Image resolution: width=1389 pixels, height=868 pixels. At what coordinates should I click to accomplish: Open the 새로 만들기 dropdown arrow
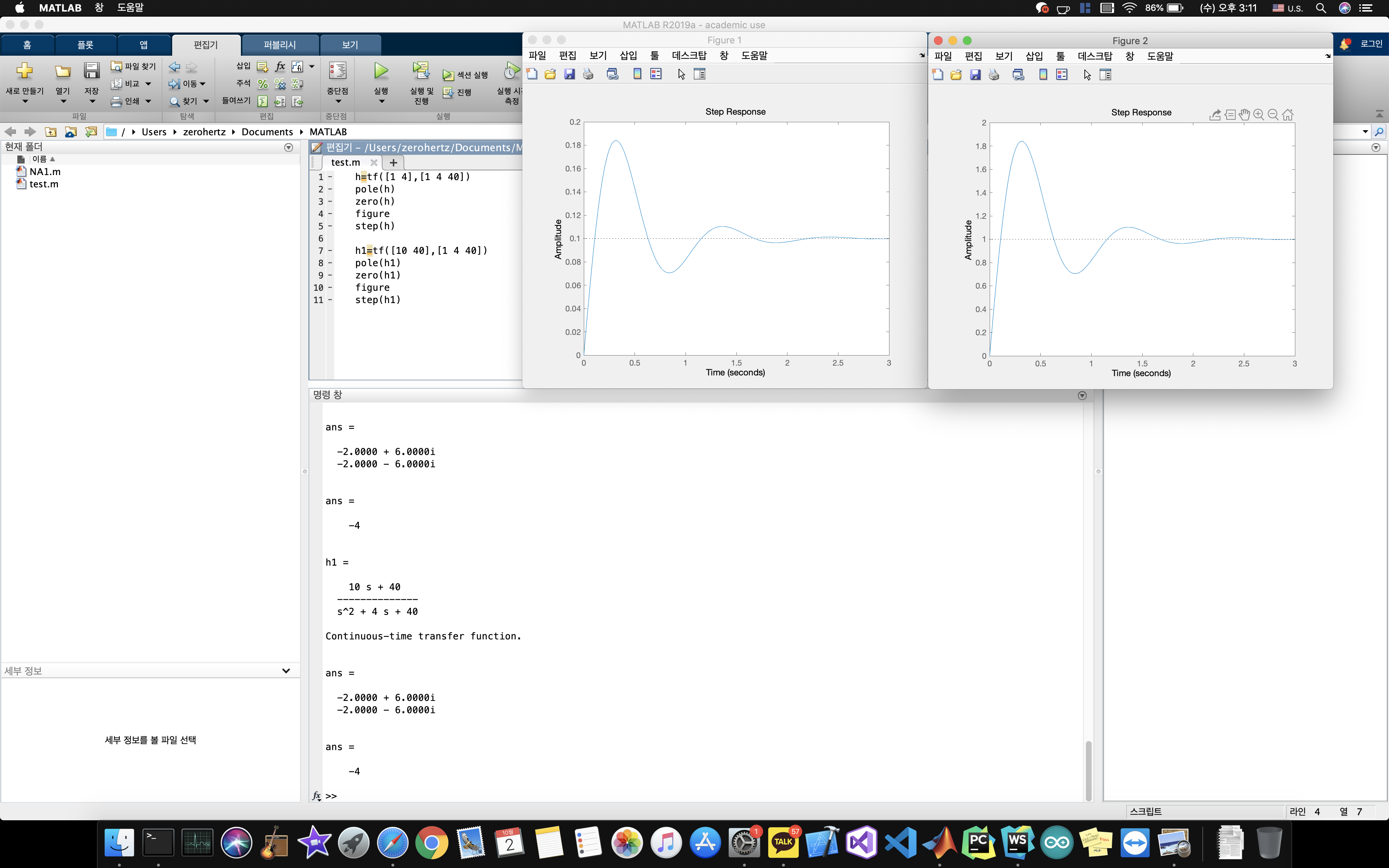(25, 102)
